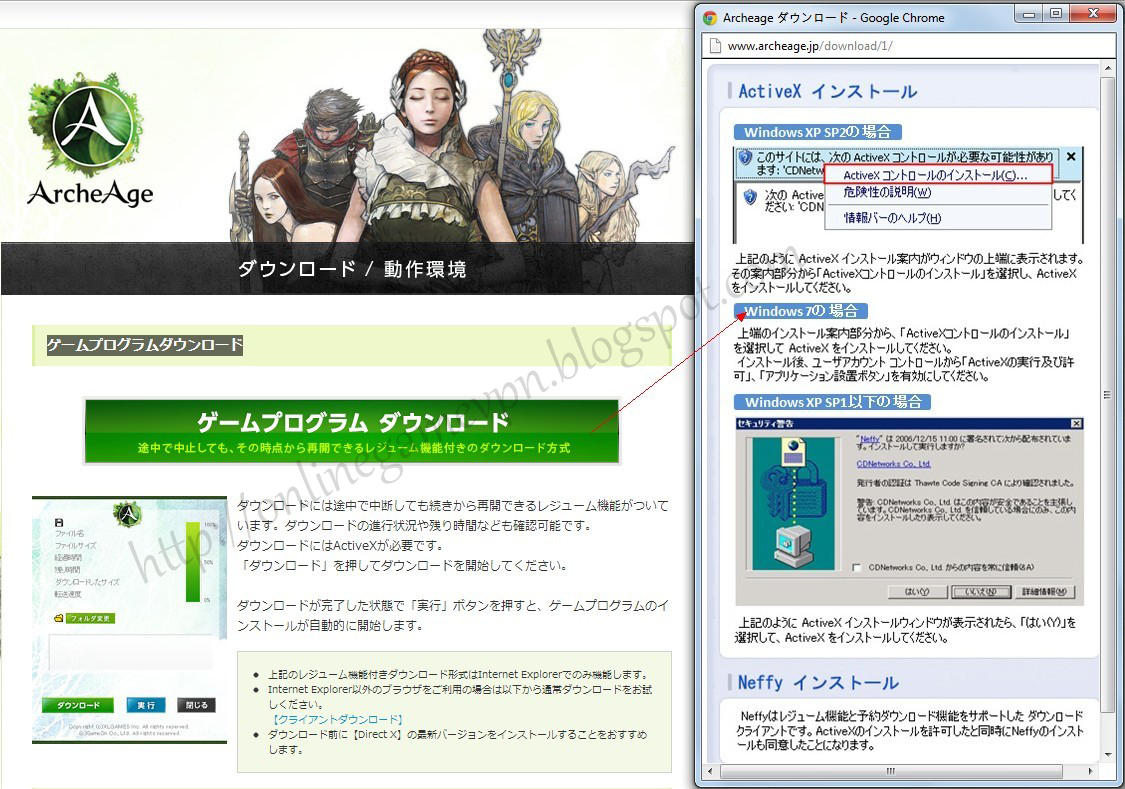Screen dimensions: 1125x789
Task: Click the 詳細情報(M) button in security warning
Action: (x=1045, y=592)
